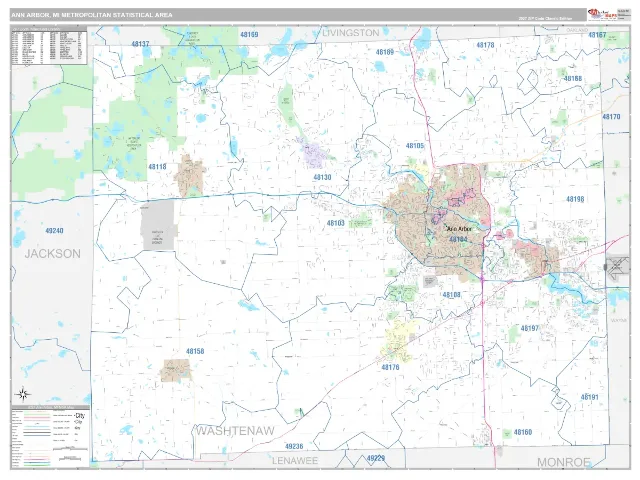The height and width of the screenshot is (480, 640).
Task: Click ZIP code label 48137
Action: [140, 44]
